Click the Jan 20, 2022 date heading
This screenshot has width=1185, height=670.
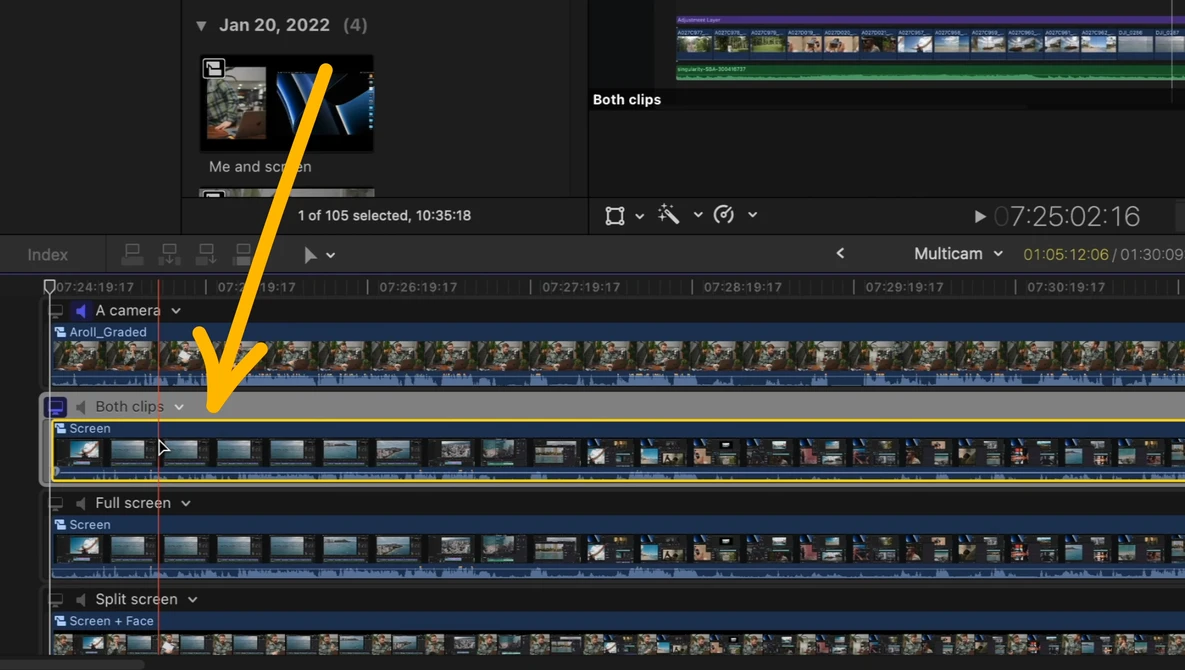point(274,25)
